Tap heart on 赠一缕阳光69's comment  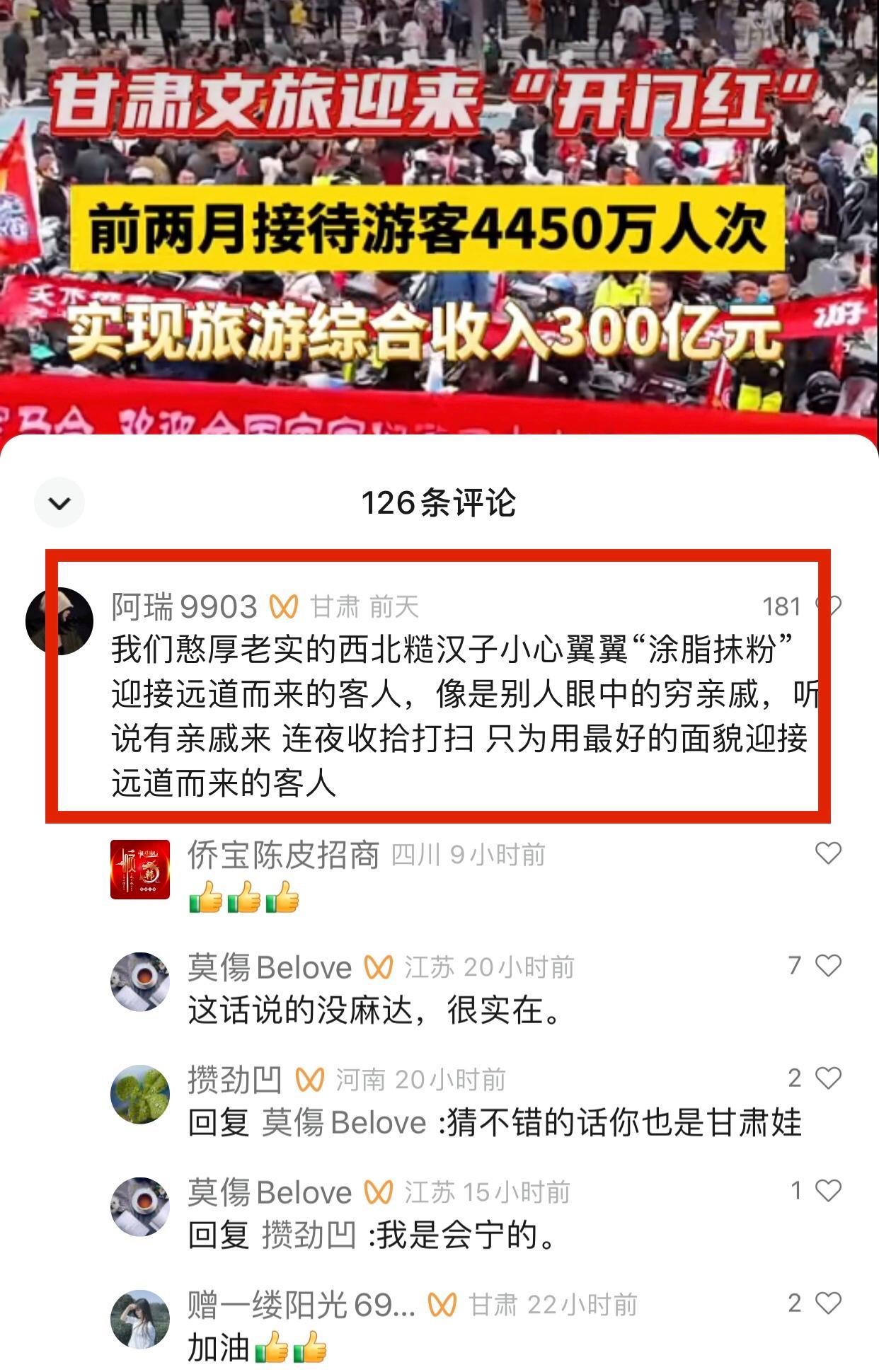[x=828, y=1303]
